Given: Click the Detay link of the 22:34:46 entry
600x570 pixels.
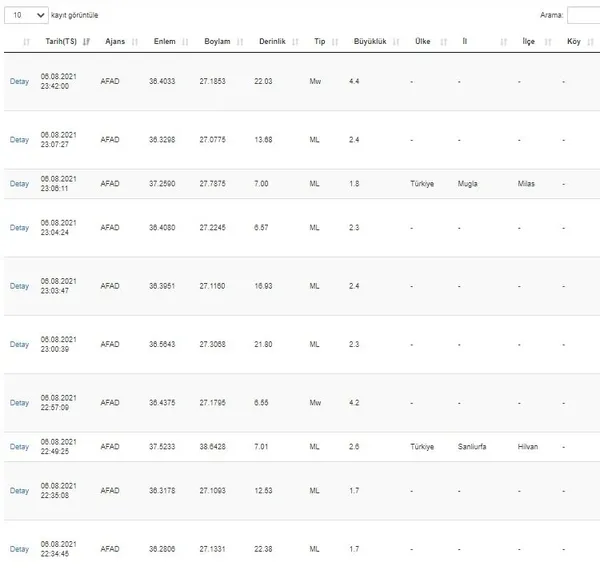Looking at the screenshot, I should 19,549.
